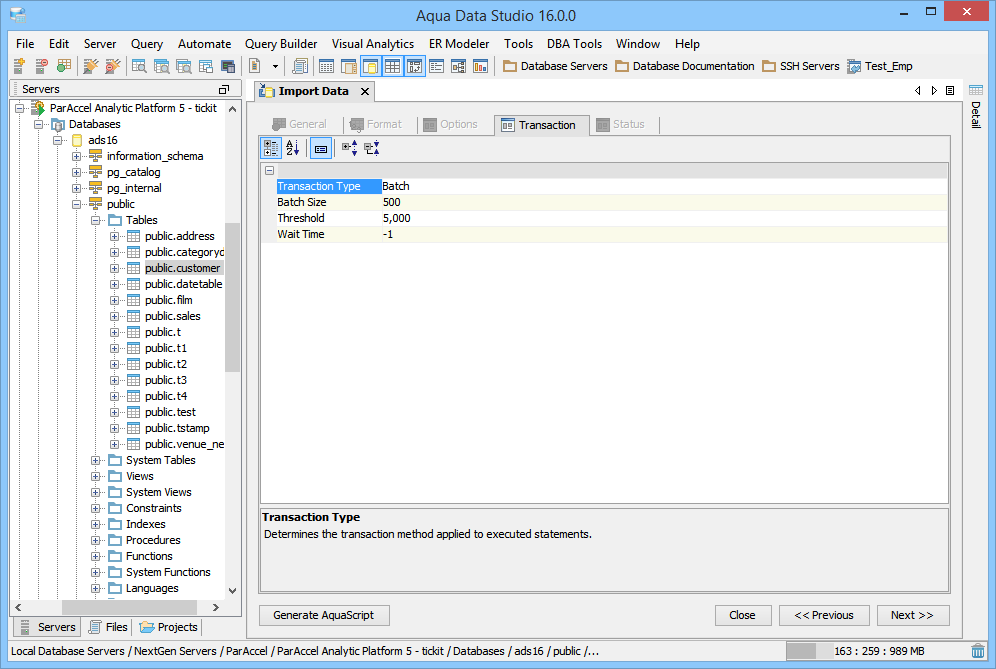Click the trash can garbage collection icon
The width and height of the screenshot is (996, 669).
click(x=978, y=651)
